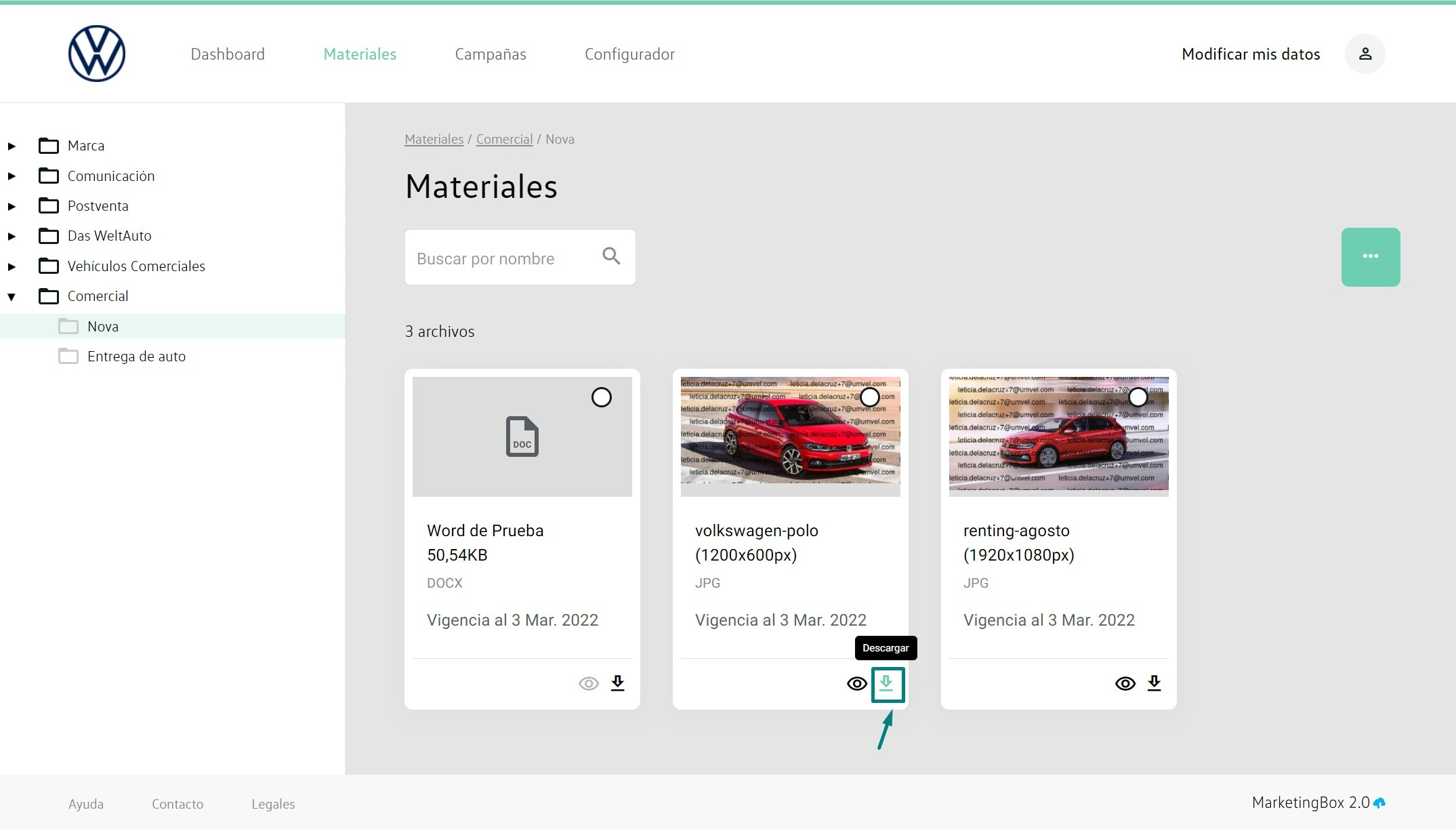The image size is (1456, 829).
Task: Select the Word de Prueba circle checkbox
Action: [601, 397]
